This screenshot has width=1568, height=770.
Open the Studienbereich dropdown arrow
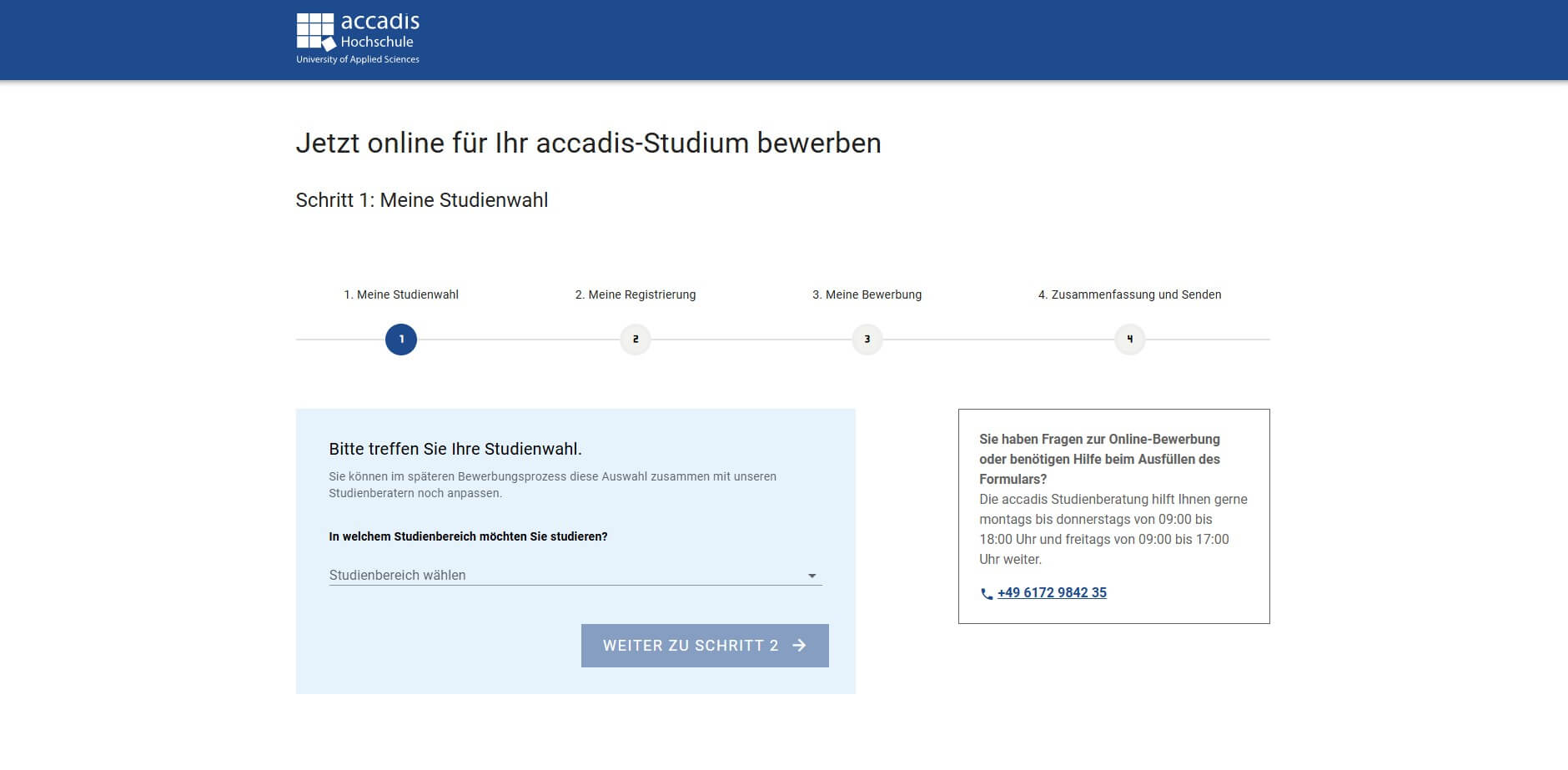click(x=812, y=576)
